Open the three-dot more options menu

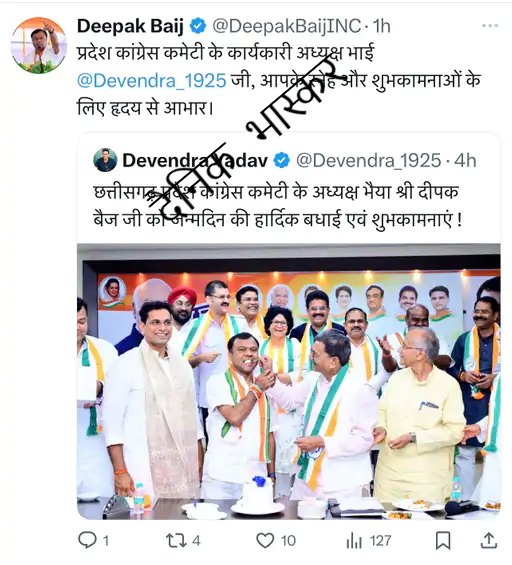click(x=490, y=26)
